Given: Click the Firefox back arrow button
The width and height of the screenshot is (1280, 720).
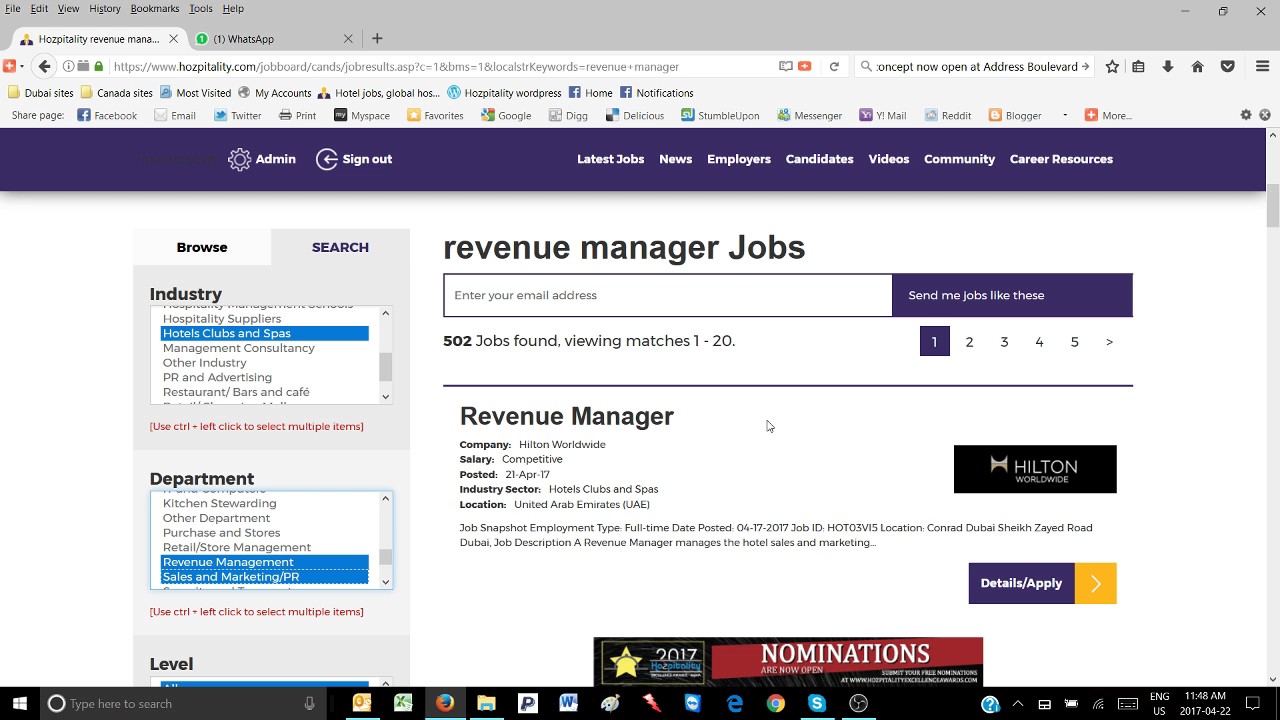Looking at the screenshot, I should 44,67.
